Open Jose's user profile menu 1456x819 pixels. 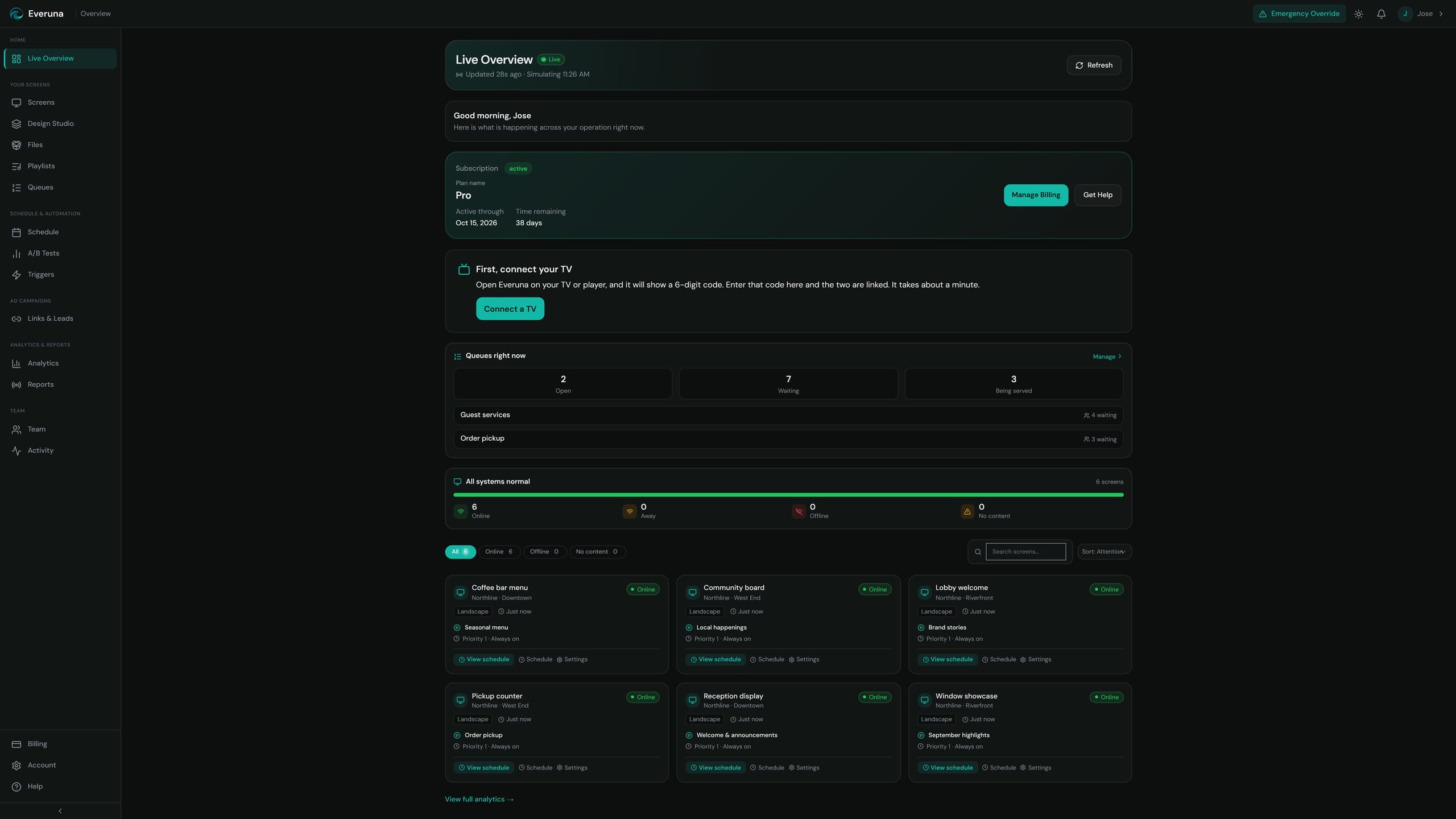pyautogui.click(x=1421, y=14)
